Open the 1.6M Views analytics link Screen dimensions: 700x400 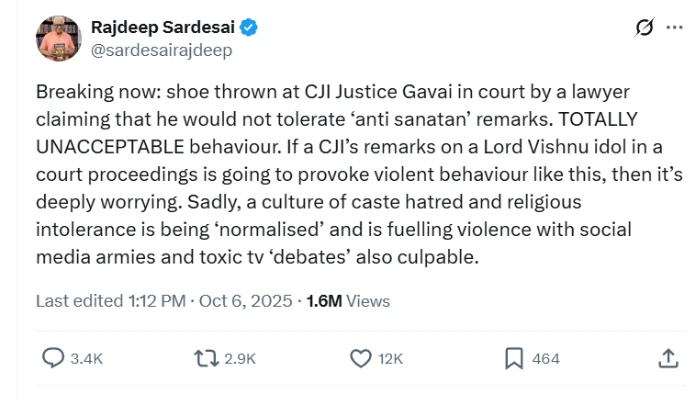coord(348,301)
